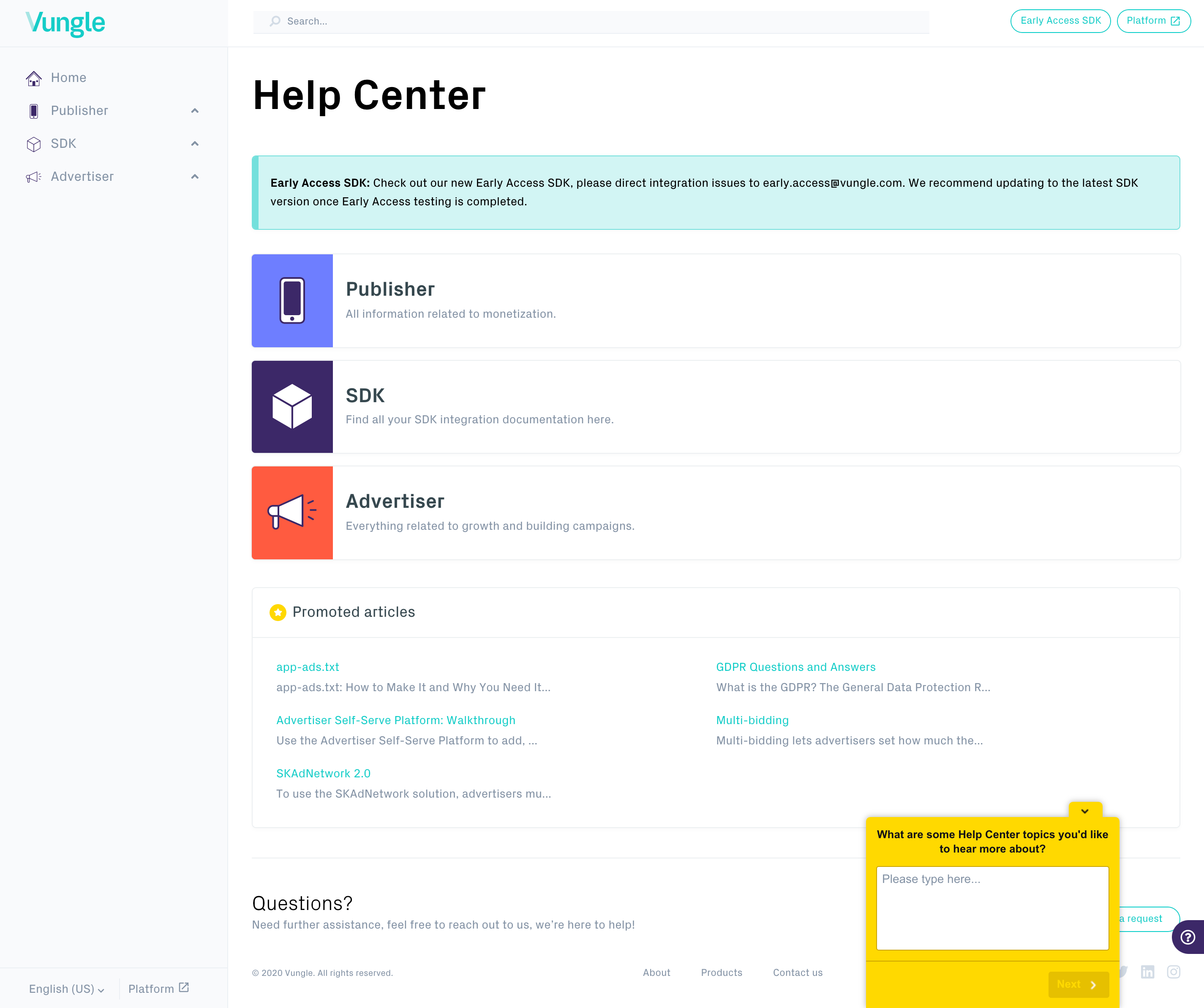Click the SDK cube tile icon
1204x1008 pixels.
coord(292,406)
